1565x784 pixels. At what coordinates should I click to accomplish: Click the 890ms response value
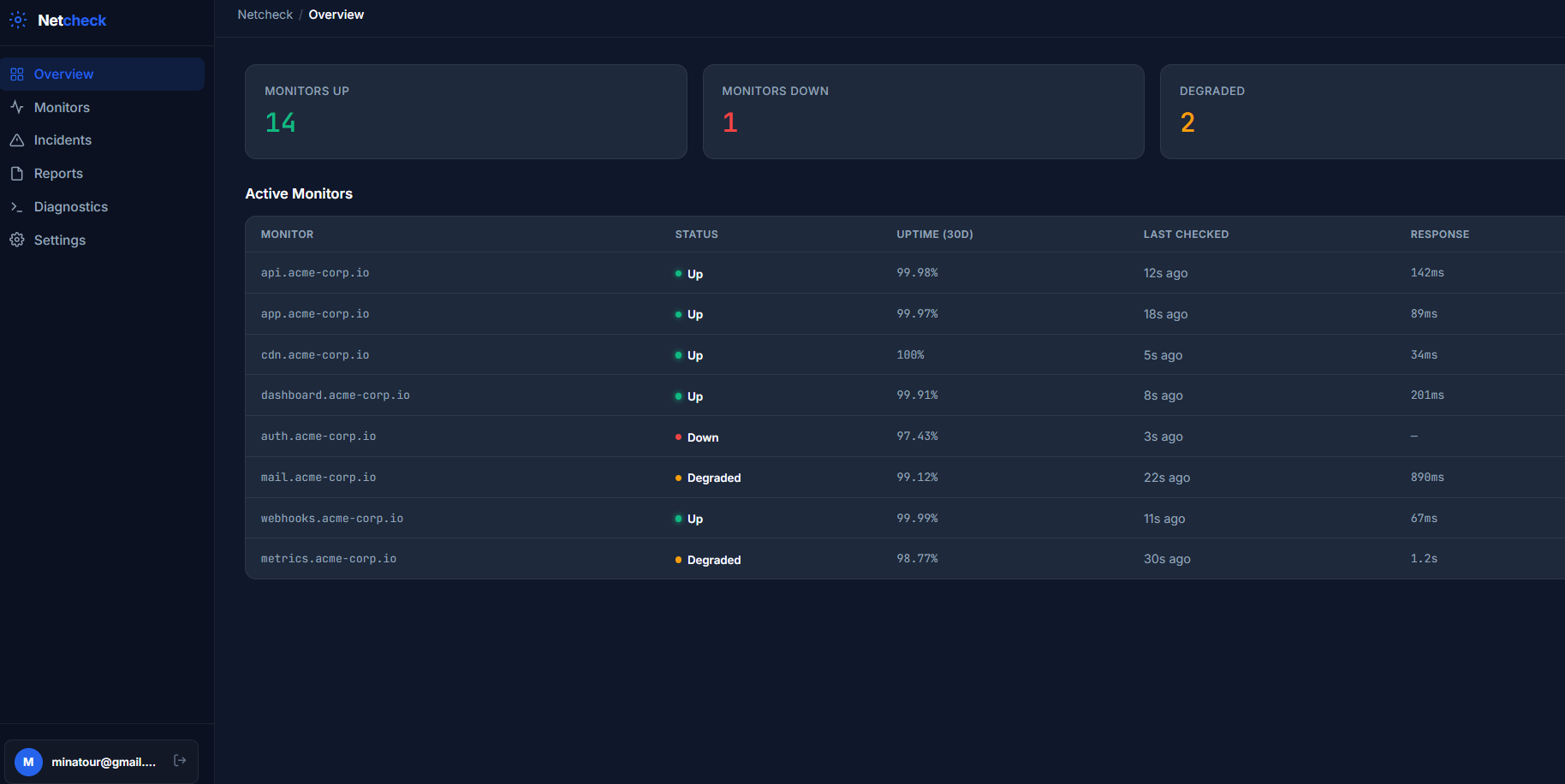pos(1427,478)
